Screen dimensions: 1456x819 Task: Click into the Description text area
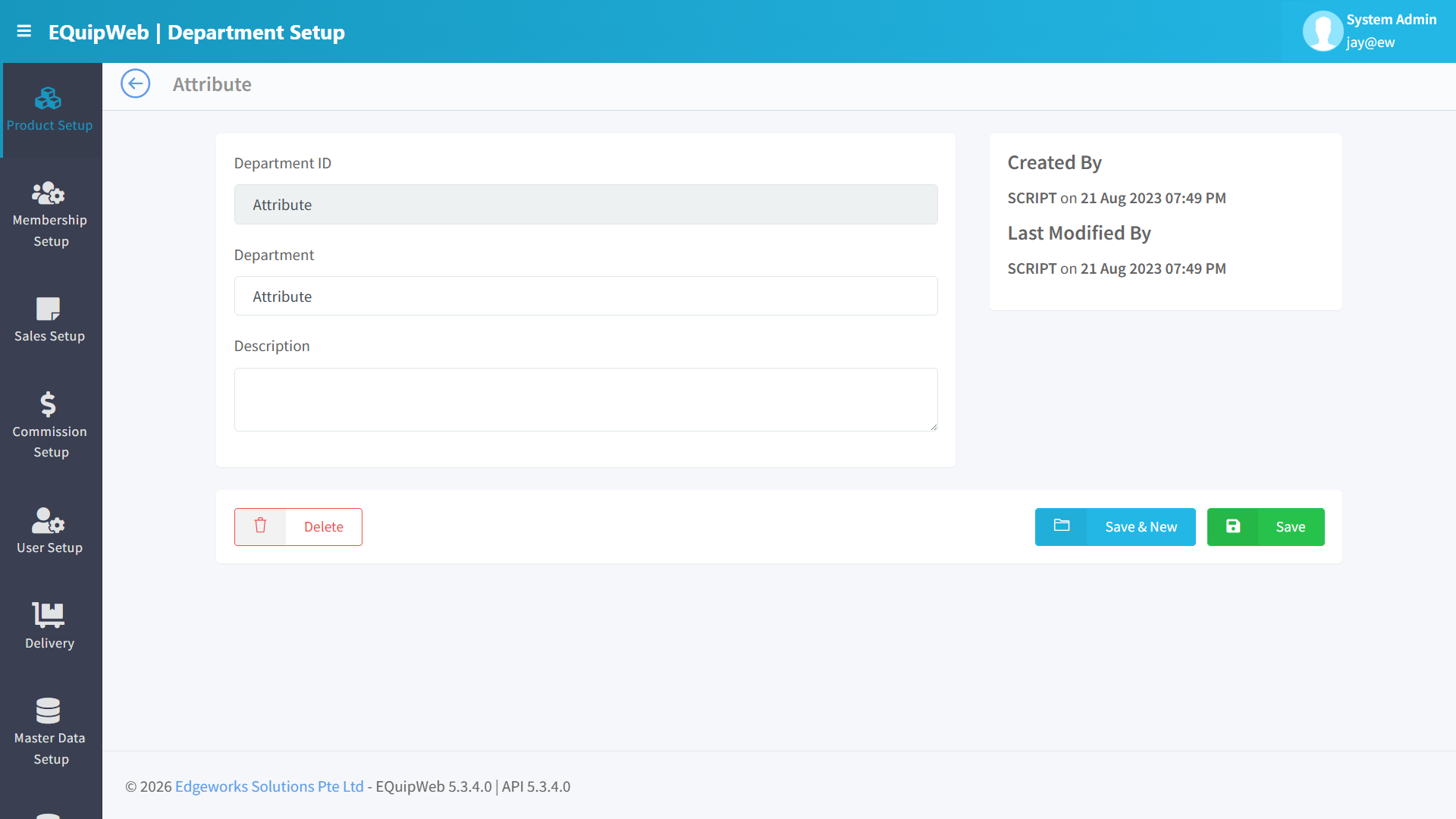[x=585, y=400]
